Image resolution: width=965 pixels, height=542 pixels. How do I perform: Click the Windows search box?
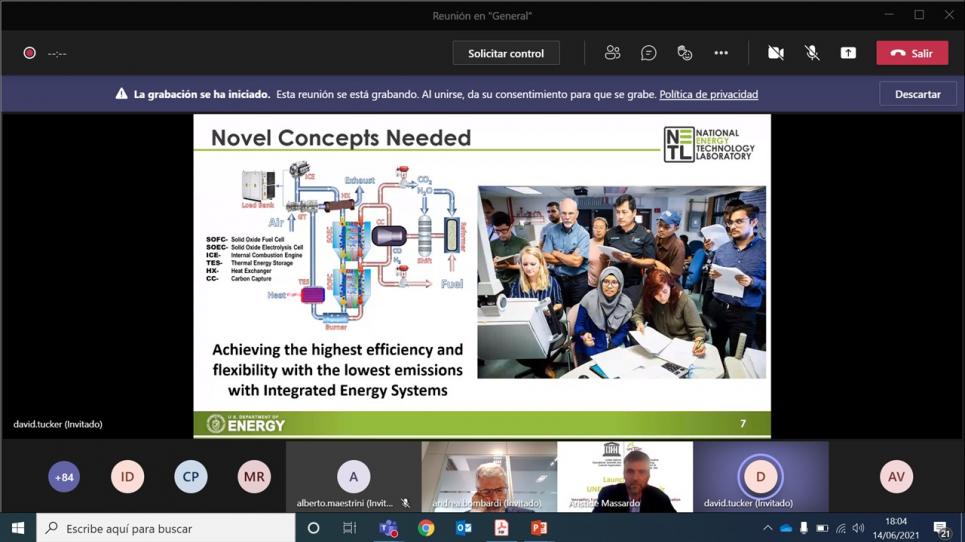pyautogui.click(x=166, y=528)
